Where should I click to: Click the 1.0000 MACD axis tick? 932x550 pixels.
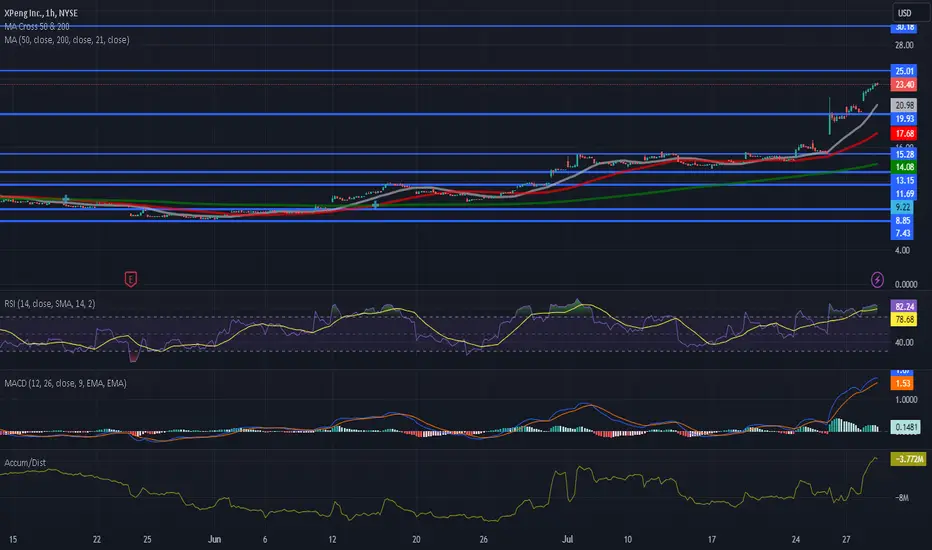[906, 400]
